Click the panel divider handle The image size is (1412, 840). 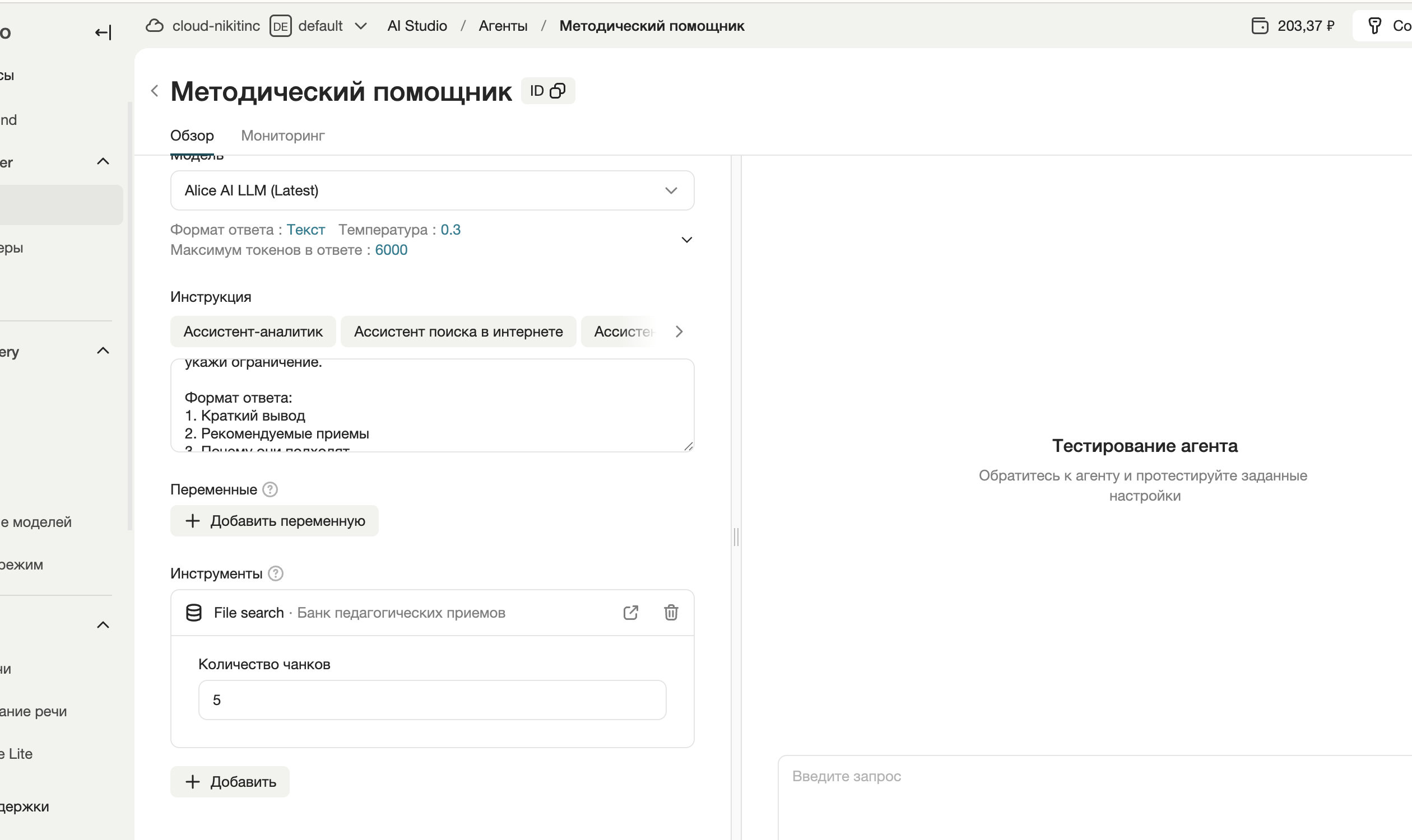pyautogui.click(x=736, y=536)
